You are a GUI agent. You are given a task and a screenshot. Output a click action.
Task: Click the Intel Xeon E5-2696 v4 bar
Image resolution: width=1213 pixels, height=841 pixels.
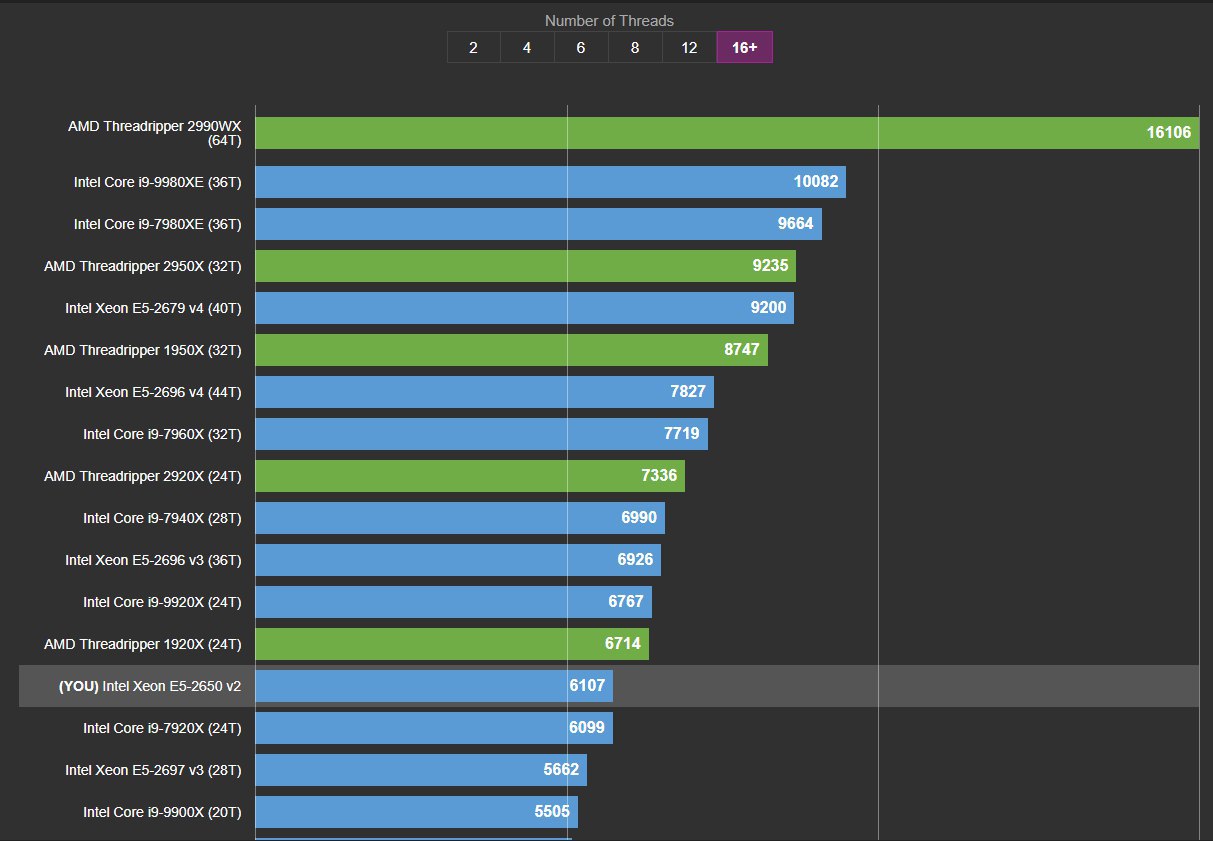(485, 392)
